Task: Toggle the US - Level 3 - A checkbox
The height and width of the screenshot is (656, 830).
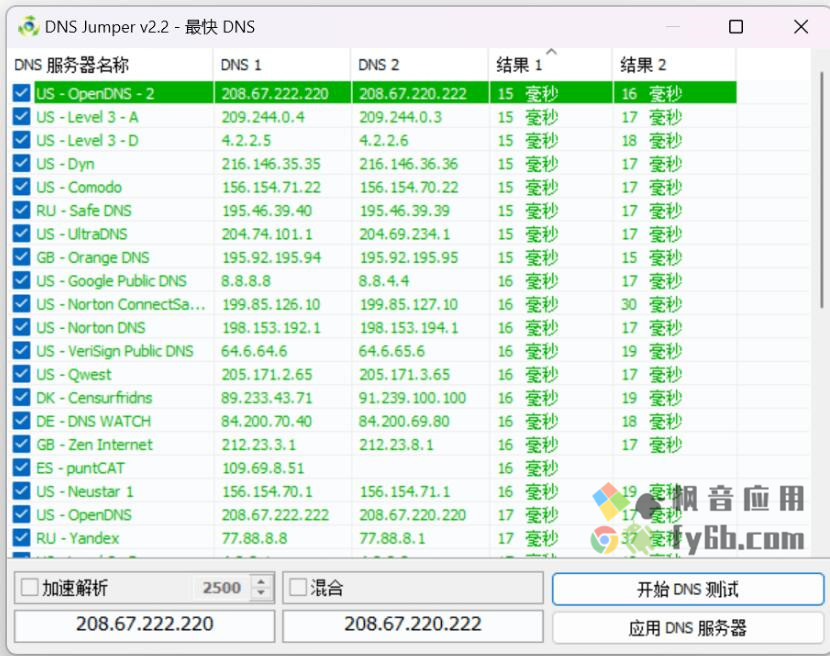Action: point(22,116)
